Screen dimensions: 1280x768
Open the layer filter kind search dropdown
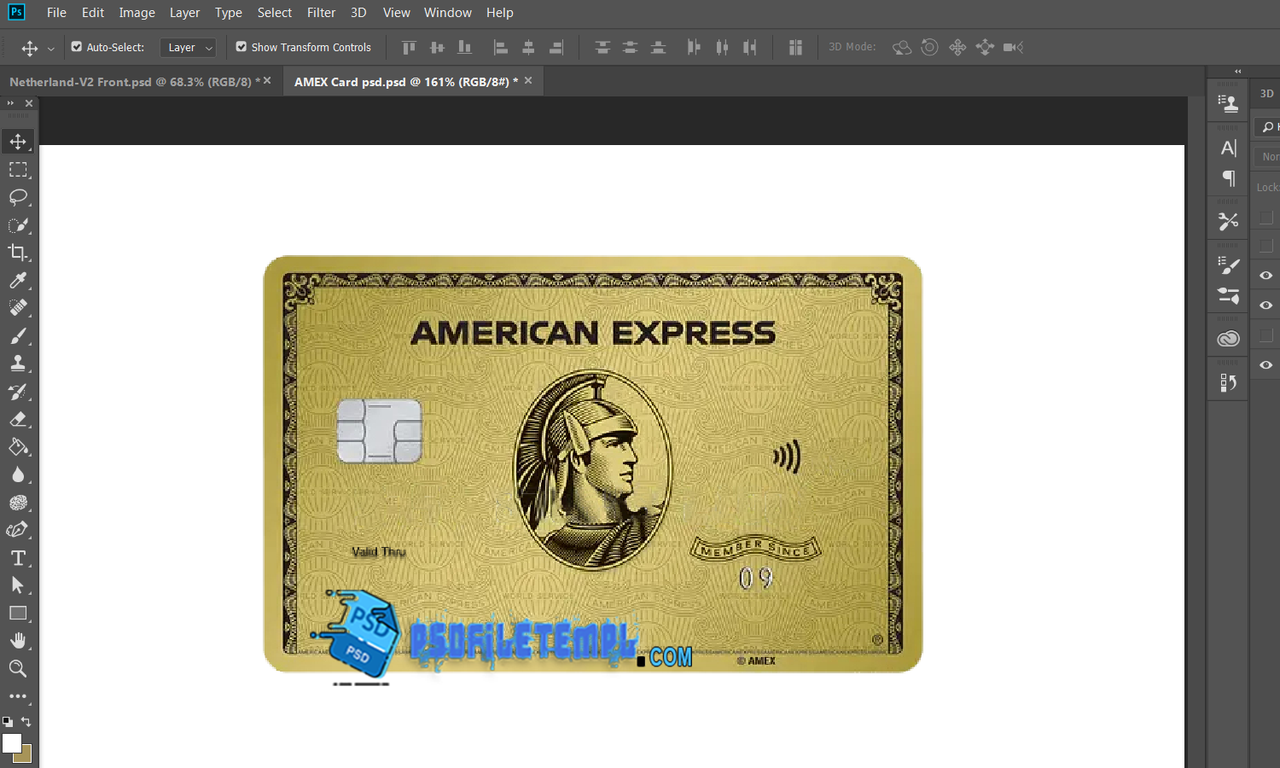[1267, 127]
